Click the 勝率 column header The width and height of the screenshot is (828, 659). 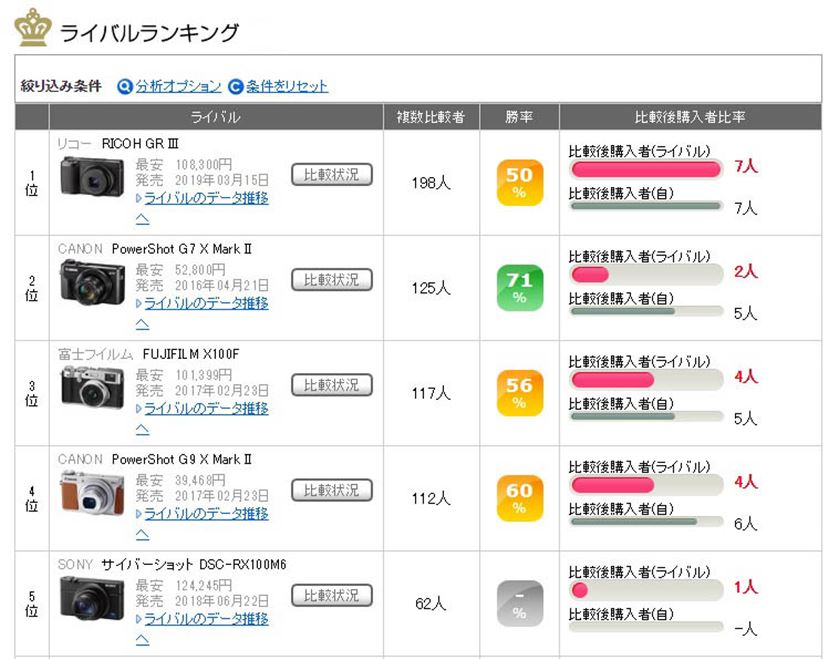tap(519, 117)
